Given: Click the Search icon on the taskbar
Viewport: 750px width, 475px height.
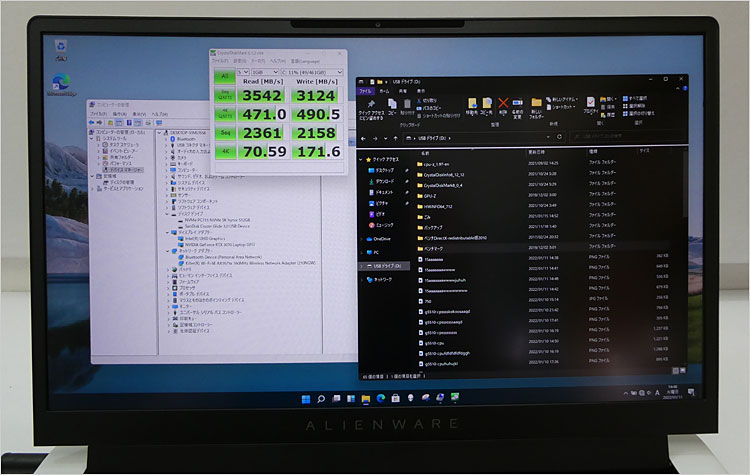Looking at the screenshot, I should pos(320,399).
